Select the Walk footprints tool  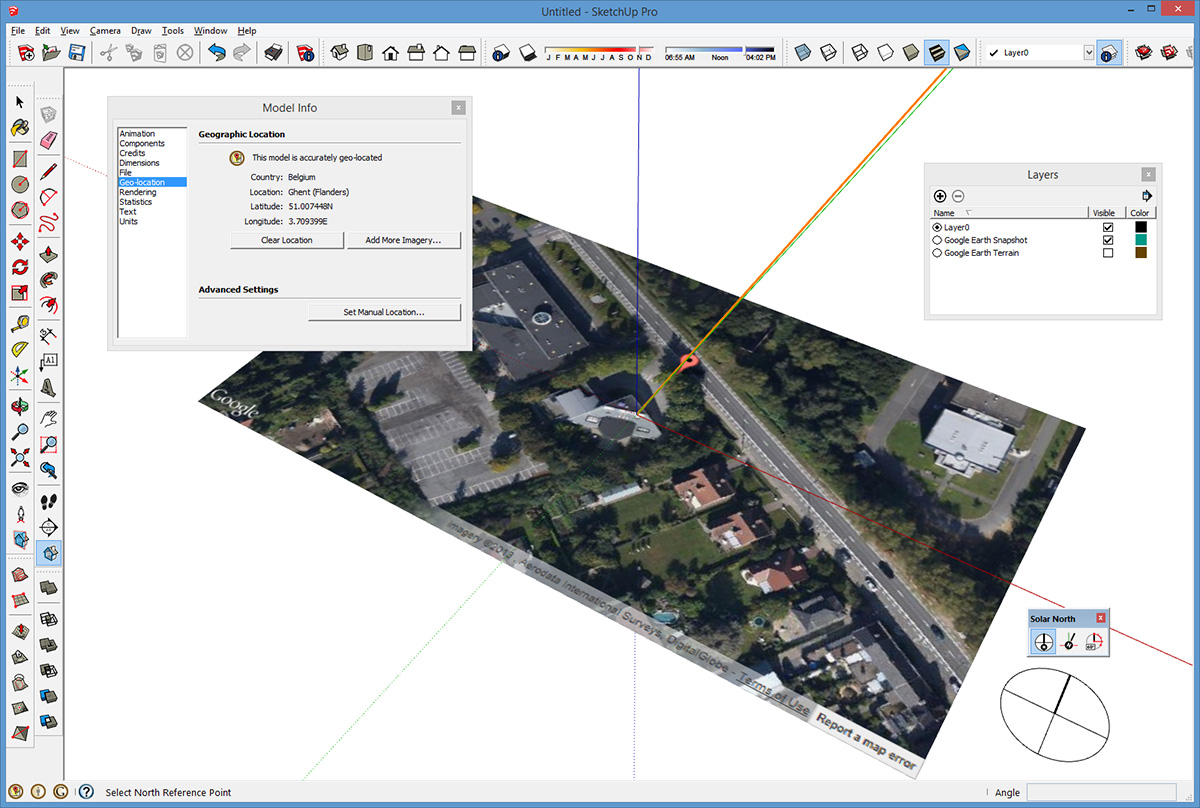click(x=48, y=500)
